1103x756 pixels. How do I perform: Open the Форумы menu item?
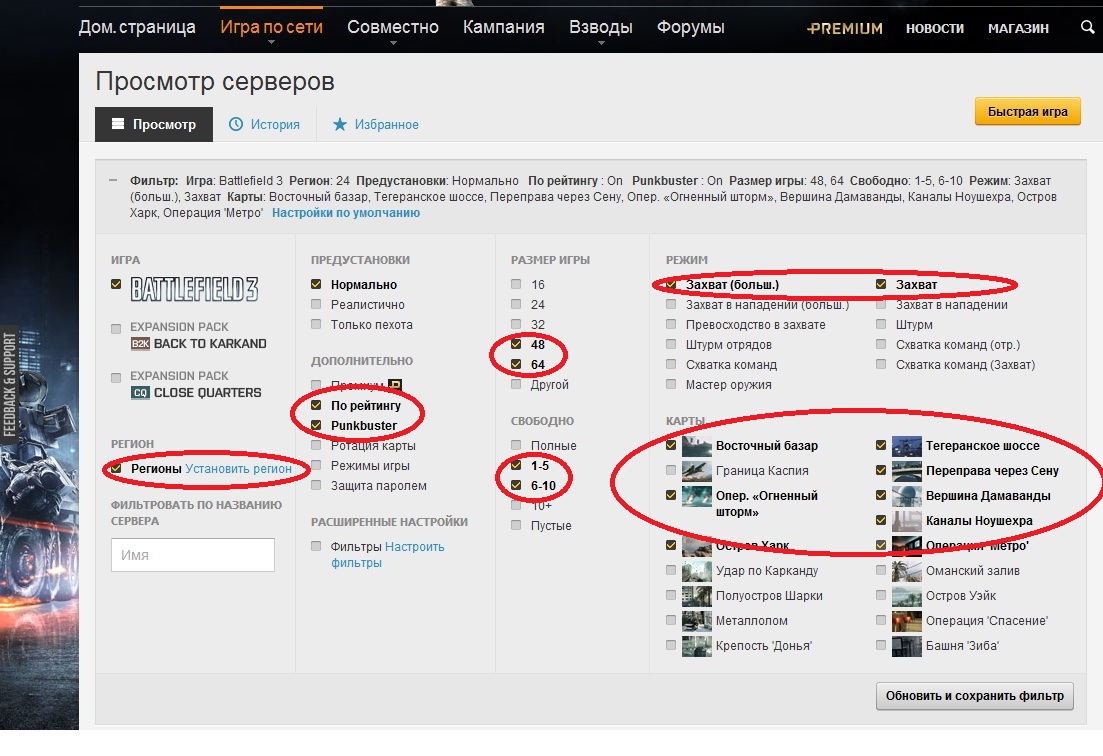click(691, 28)
